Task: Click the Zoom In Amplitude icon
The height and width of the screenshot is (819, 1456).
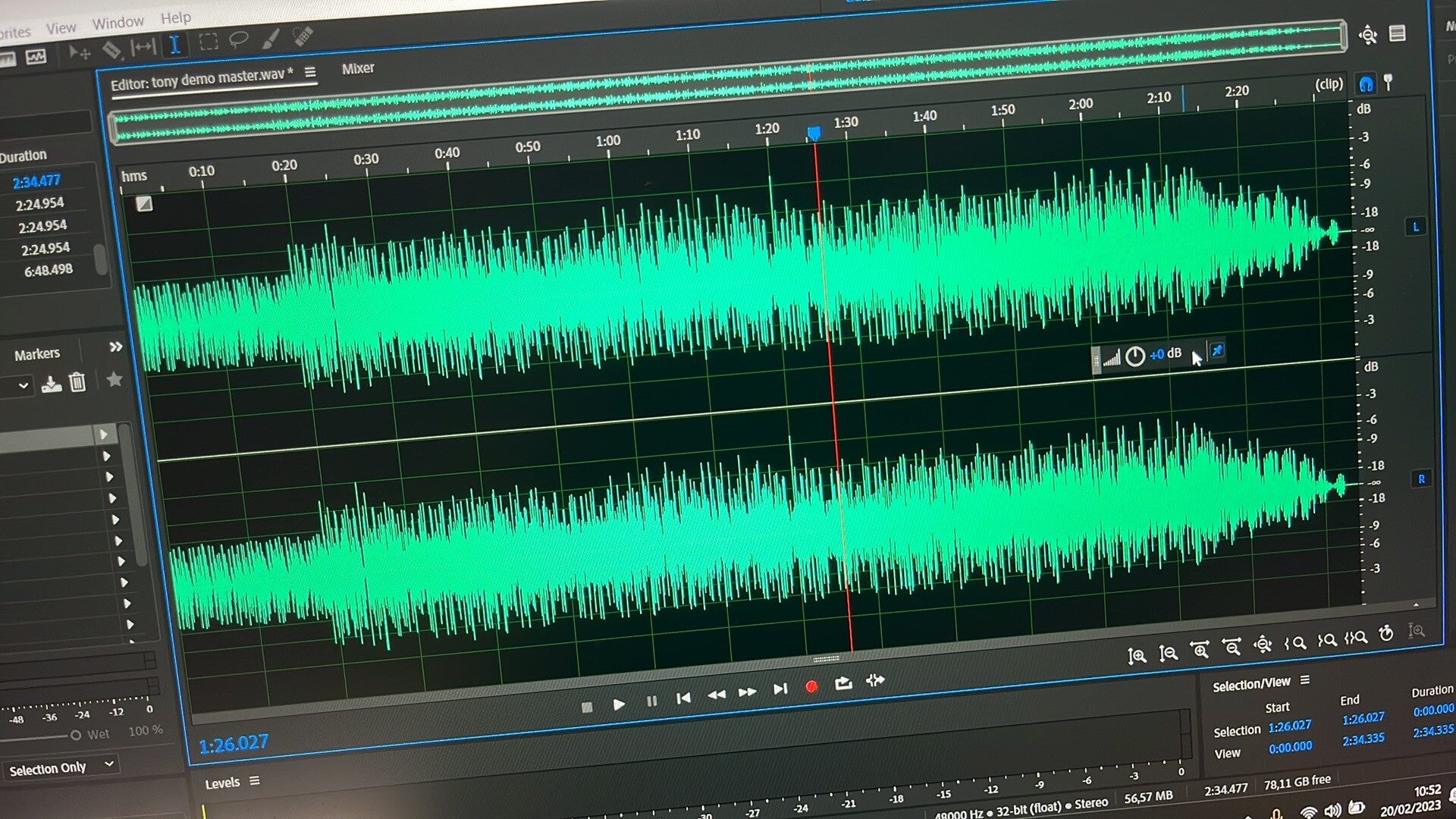Action: tap(1136, 656)
